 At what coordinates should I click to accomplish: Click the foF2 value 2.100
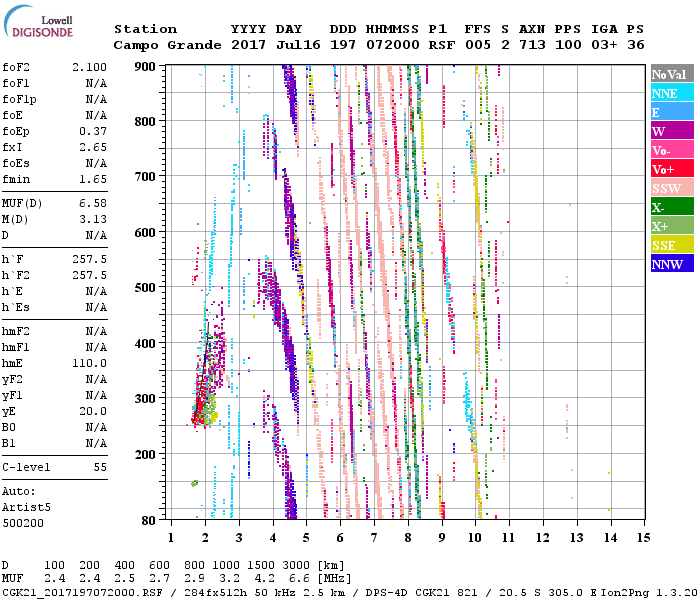(x=89, y=67)
